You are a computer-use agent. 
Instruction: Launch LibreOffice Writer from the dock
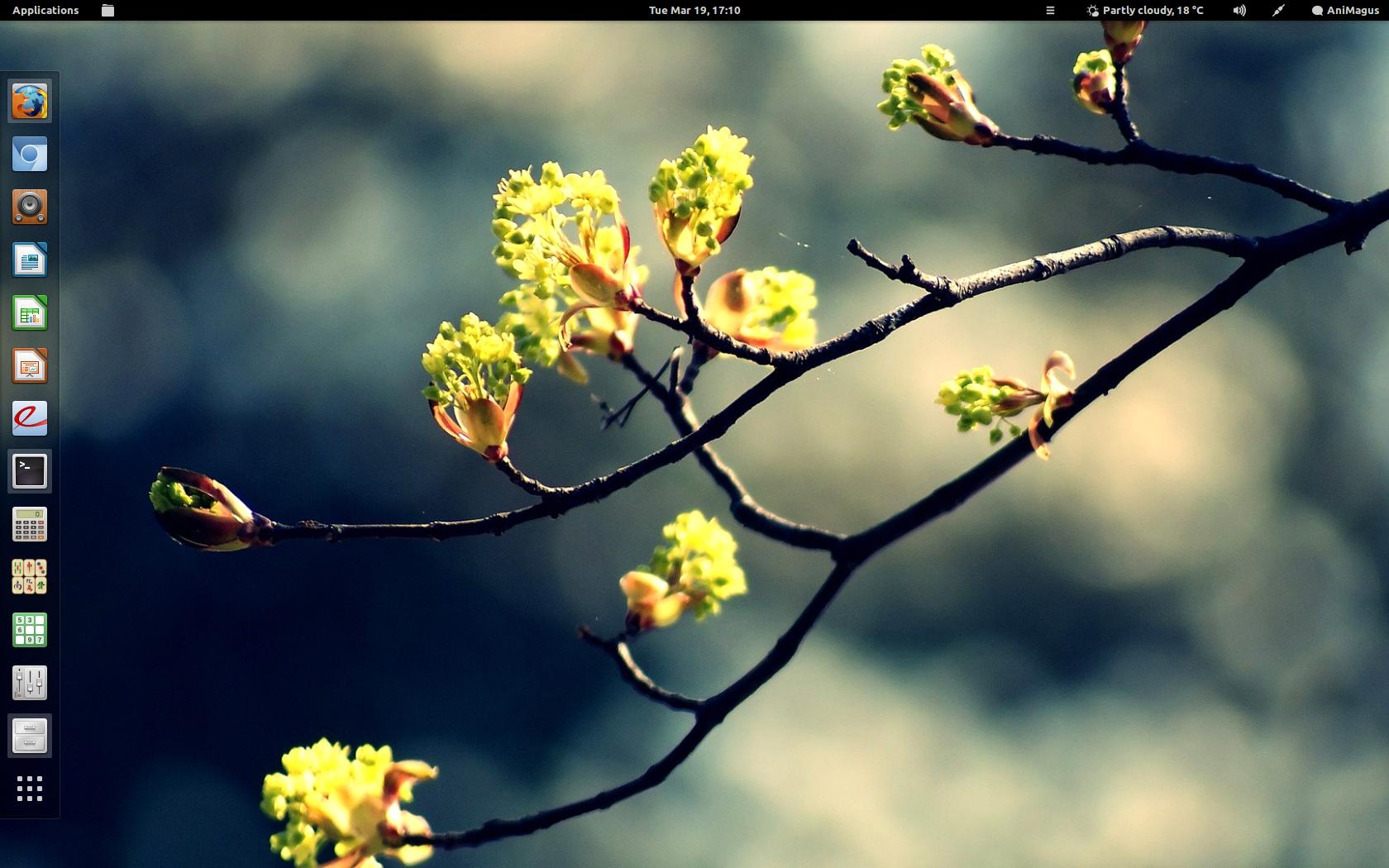(x=30, y=260)
